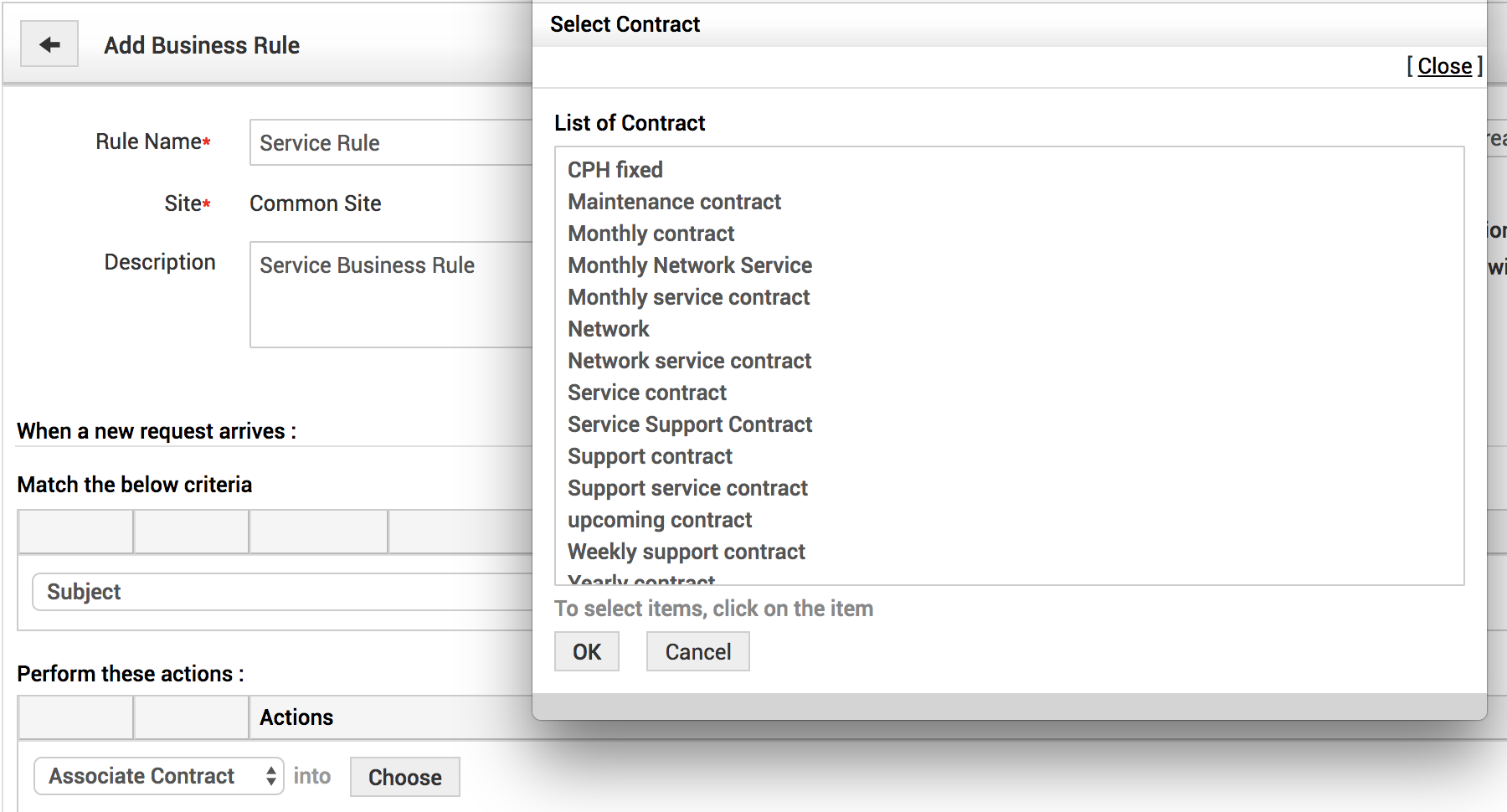Pick Monthly service contract entry
The width and height of the screenshot is (1507, 812).
(688, 297)
